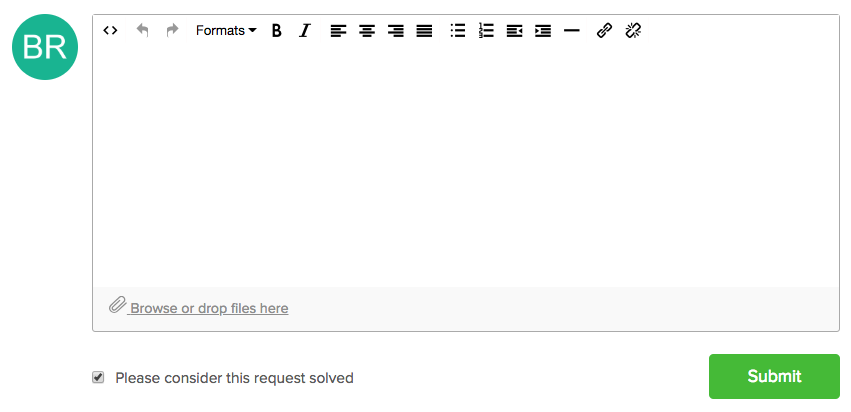Open source code view icon
The height and width of the screenshot is (412, 851).
click(110, 30)
